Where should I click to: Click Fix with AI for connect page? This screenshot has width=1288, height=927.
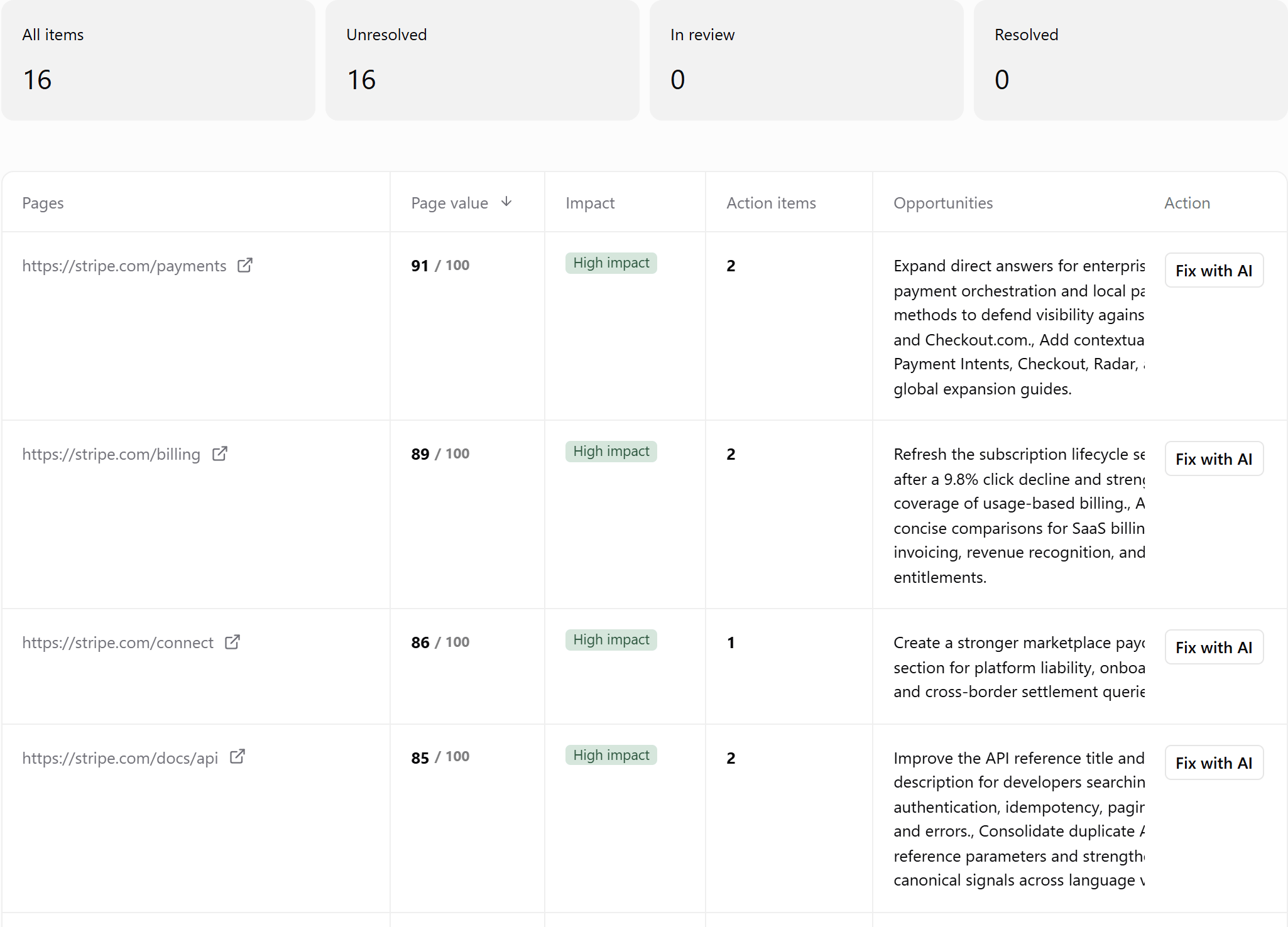1214,647
